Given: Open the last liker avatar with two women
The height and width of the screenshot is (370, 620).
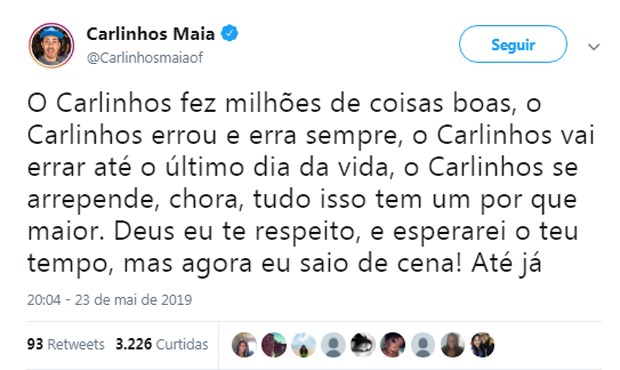Looking at the screenshot, I should pyautogui.click(x=482, y=345).
